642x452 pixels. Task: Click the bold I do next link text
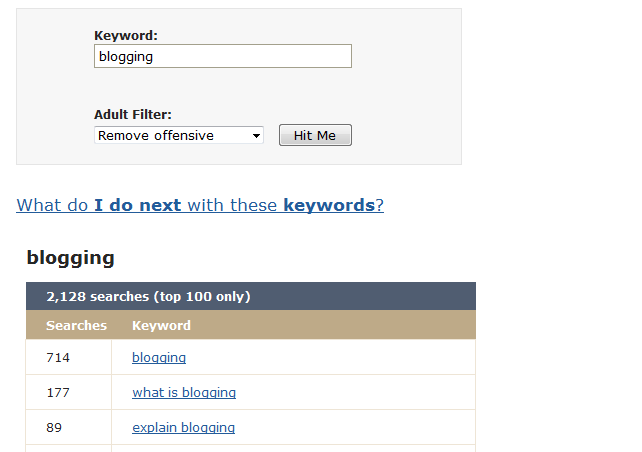tap(138, 205)
